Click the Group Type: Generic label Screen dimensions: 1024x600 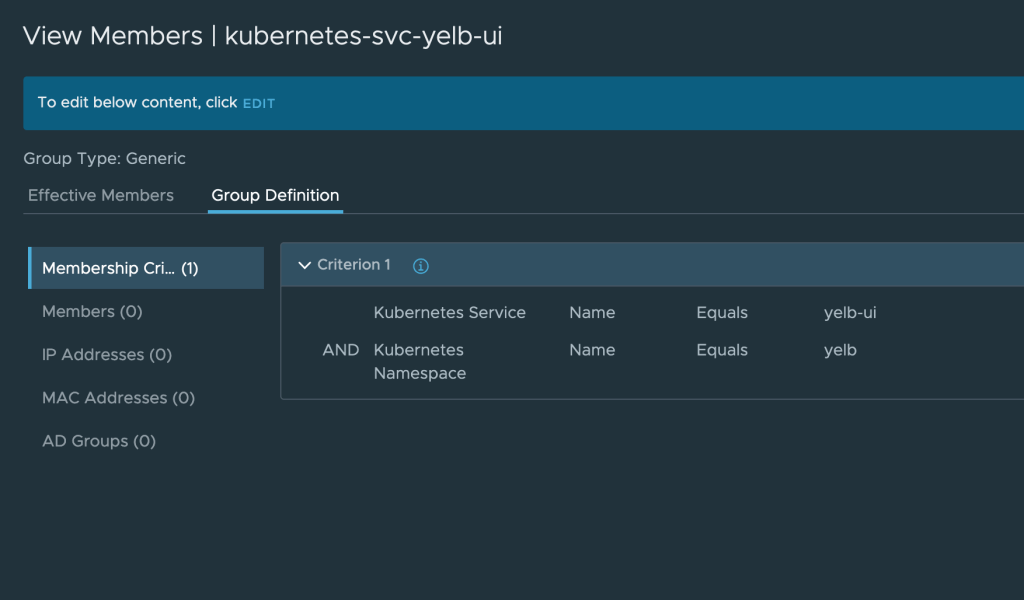pyautogui.click(x=104, y=158)
